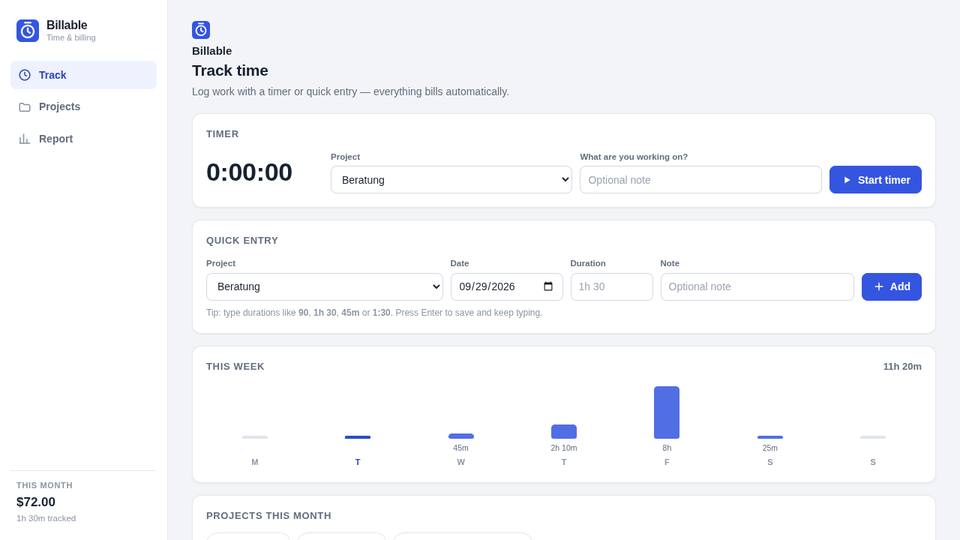Viewport: 960px width, 540px height.
Task: Start the timer
Action: [x=875, y=180]
